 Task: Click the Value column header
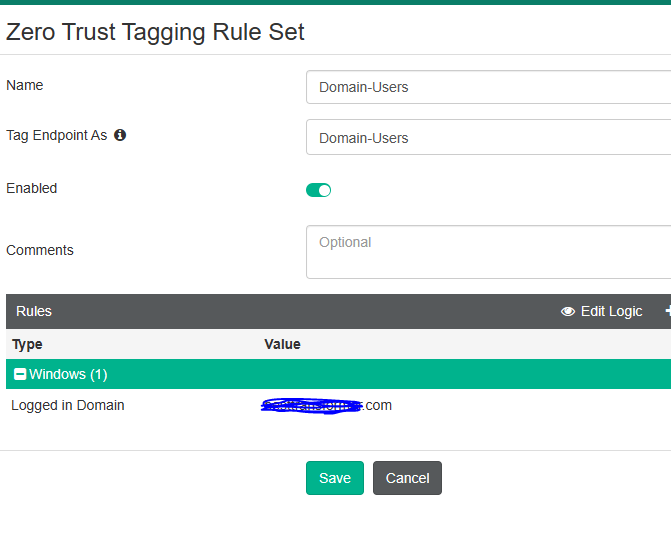[282, 344]
